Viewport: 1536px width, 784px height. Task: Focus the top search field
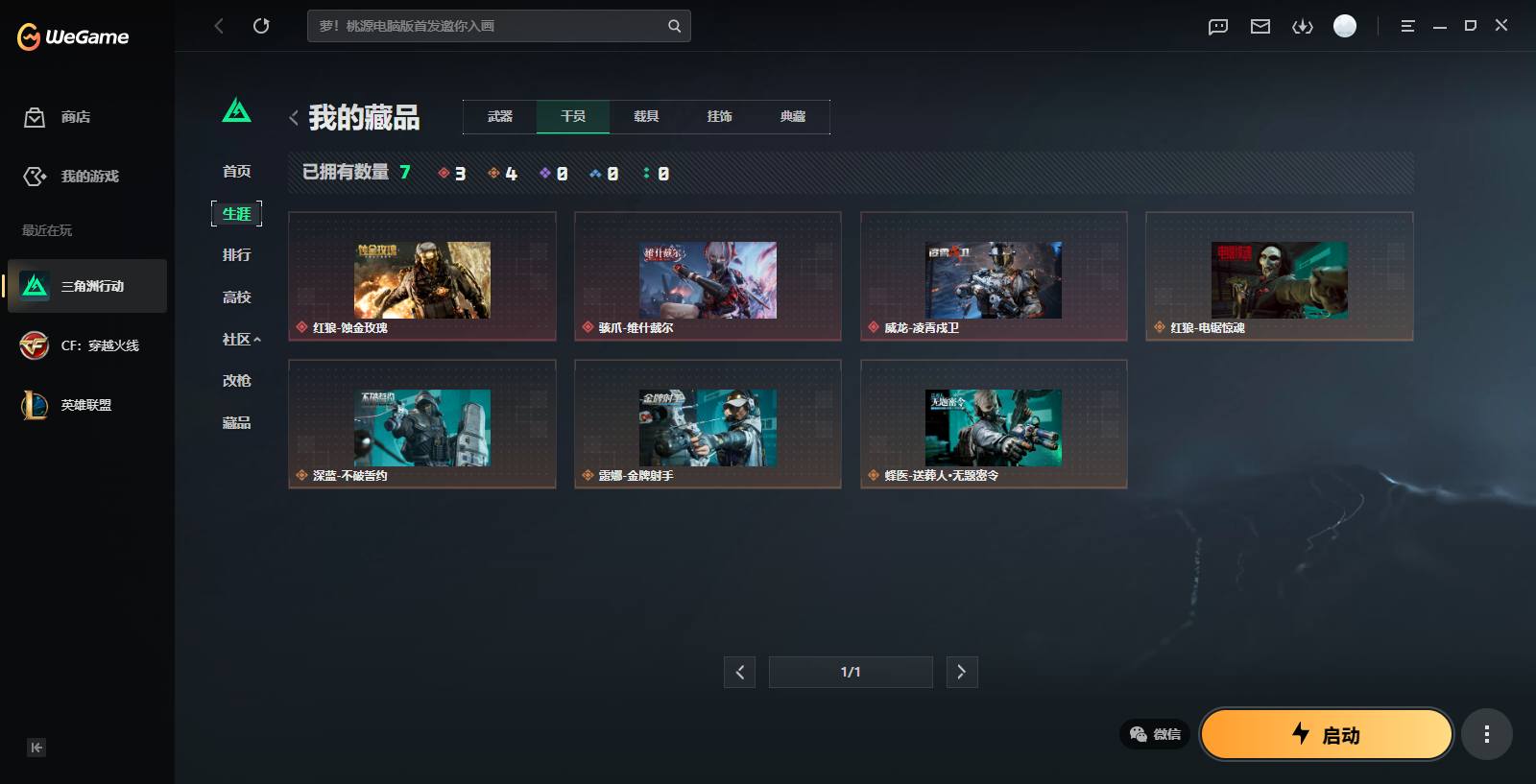[499, 26]
